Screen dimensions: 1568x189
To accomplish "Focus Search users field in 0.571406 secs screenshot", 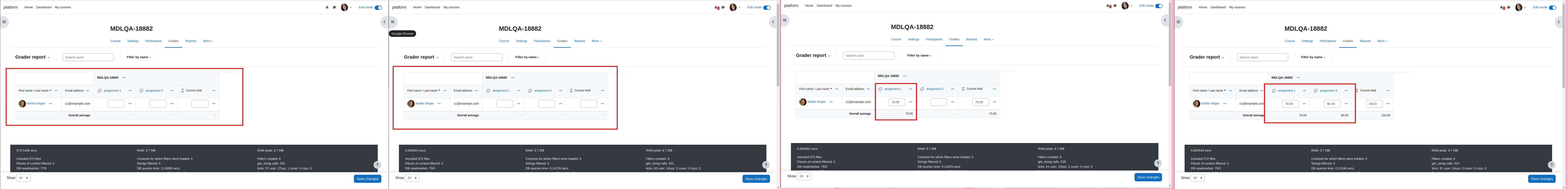I will [88, 57].
